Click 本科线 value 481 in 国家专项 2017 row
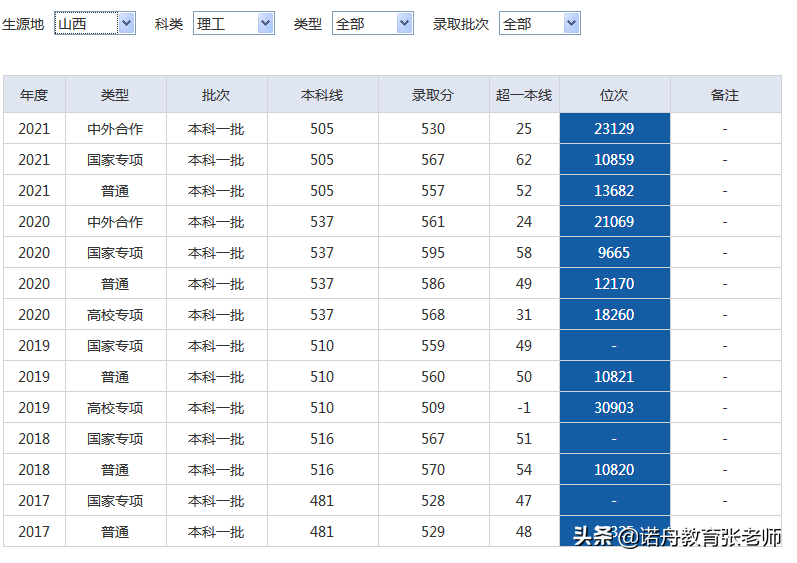 [x=322, y=501]
